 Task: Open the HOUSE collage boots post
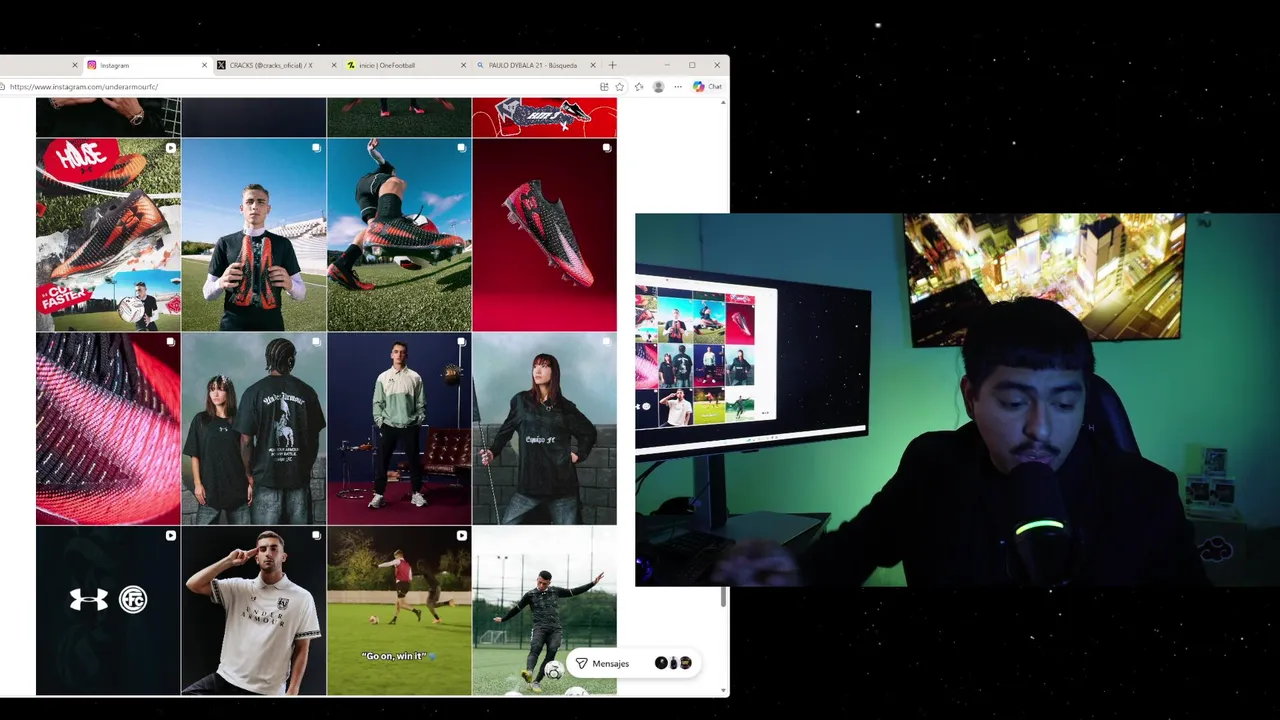(x=108, y=235)
